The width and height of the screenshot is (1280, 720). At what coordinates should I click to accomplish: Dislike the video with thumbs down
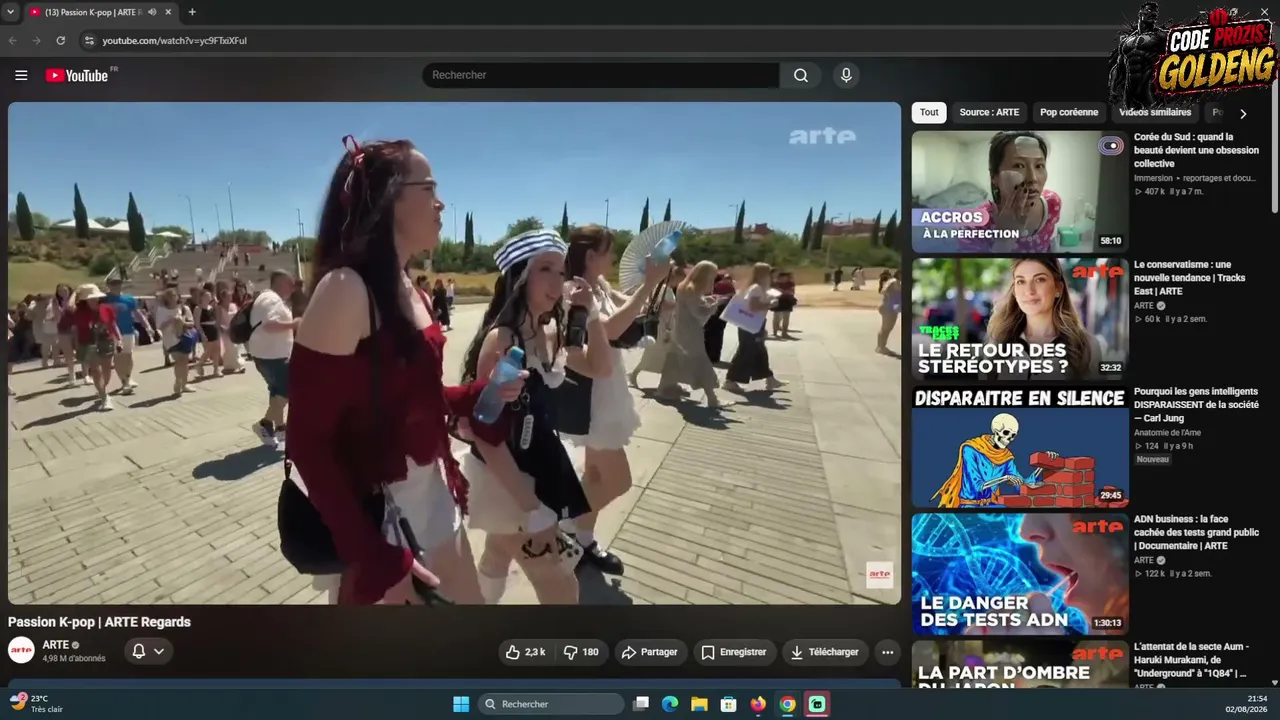581,652
